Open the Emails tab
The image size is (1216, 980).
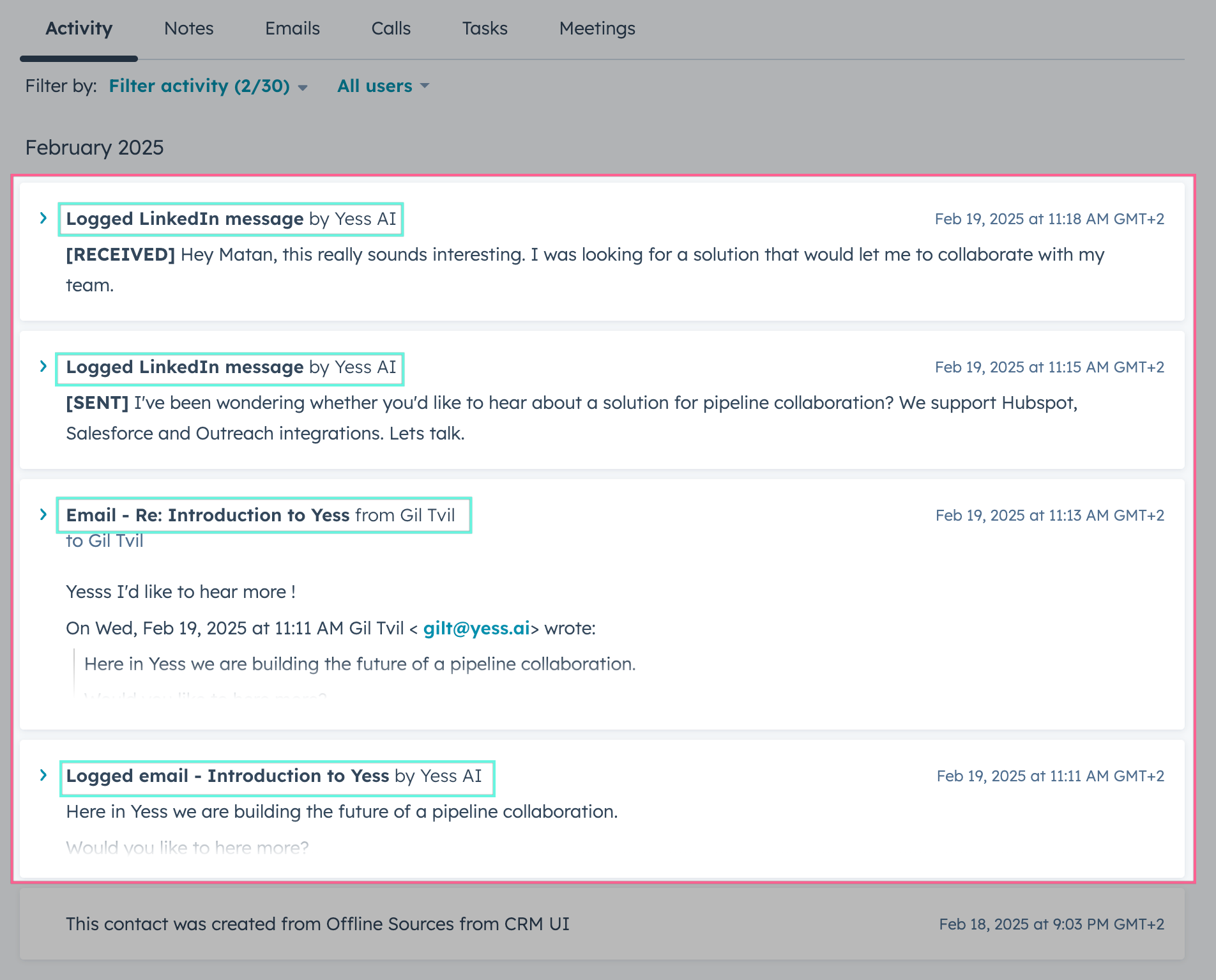tap(292, 29)
